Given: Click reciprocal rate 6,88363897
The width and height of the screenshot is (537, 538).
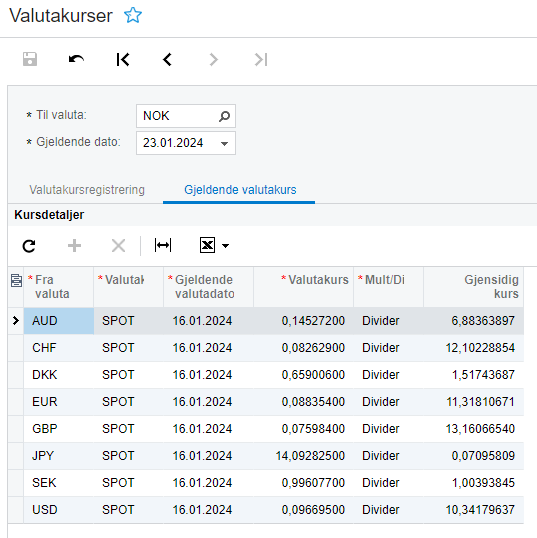Looking at the screenshot, I should click(483, 321).
